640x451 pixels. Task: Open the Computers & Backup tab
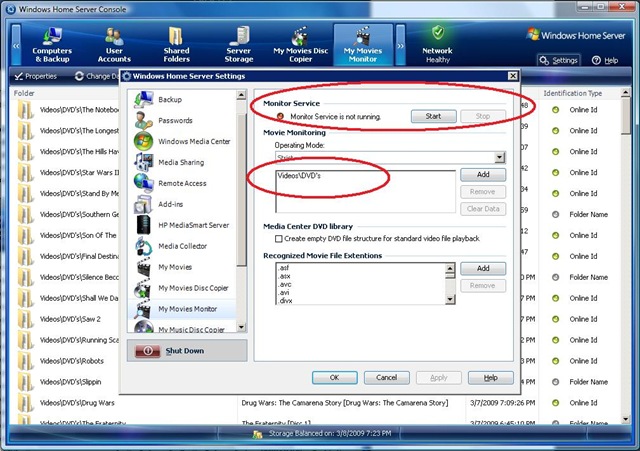coord(52,45)
